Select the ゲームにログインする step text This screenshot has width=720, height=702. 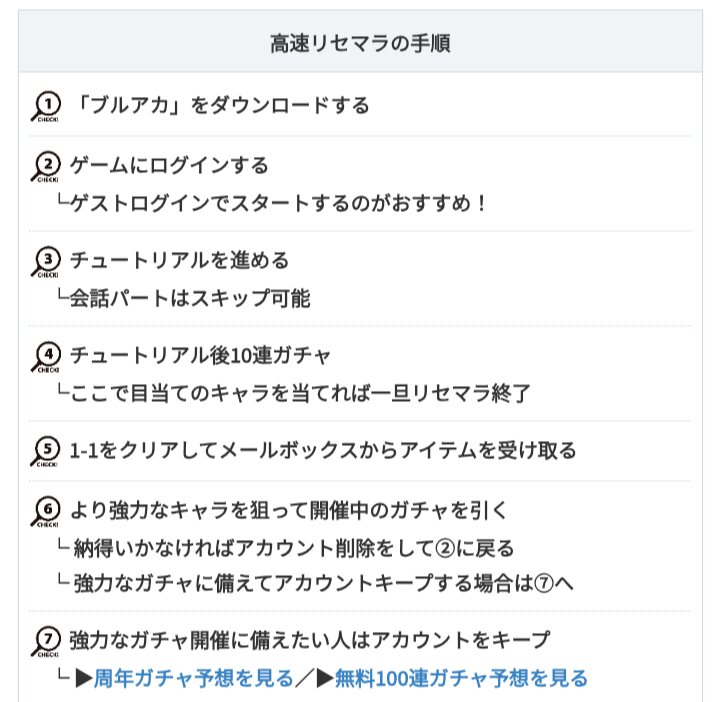(169, 165)
